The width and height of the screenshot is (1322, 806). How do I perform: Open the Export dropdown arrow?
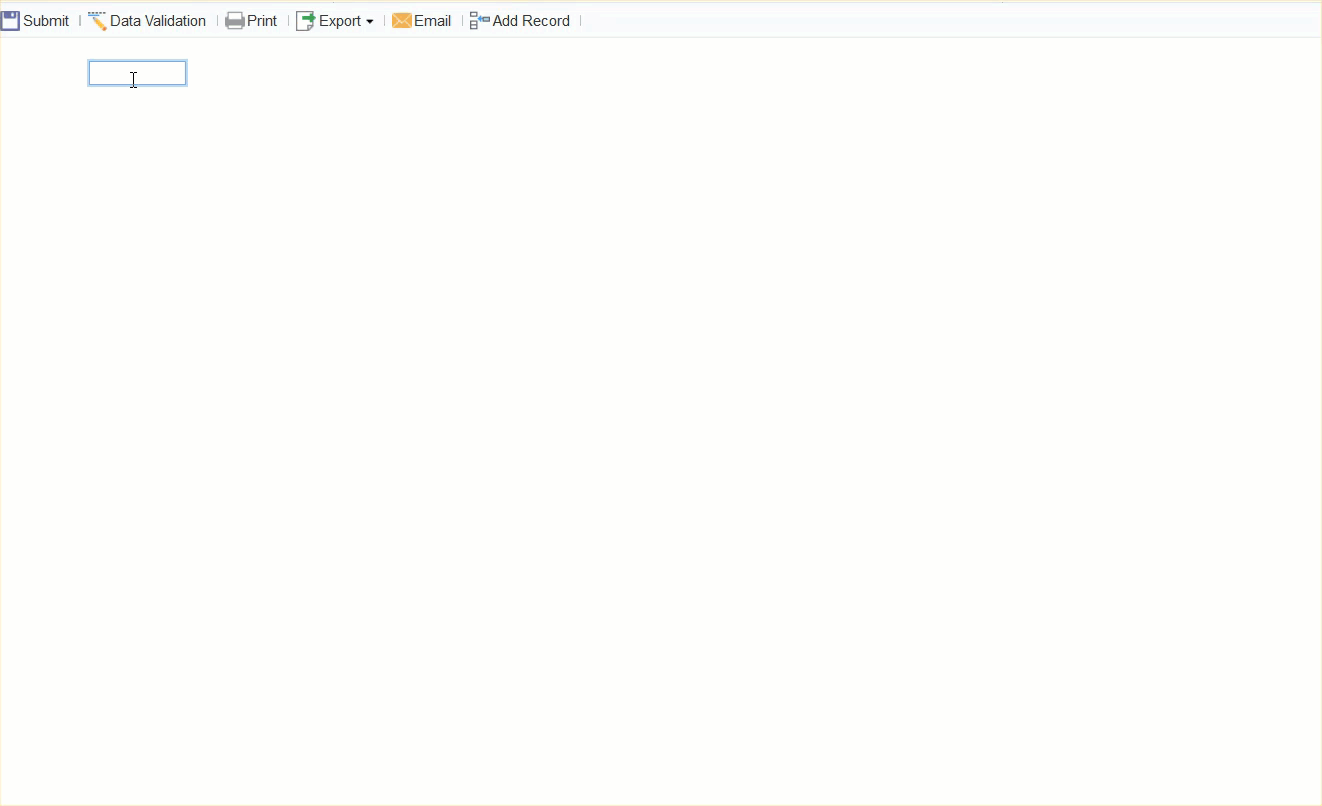(x=370, y=21)
